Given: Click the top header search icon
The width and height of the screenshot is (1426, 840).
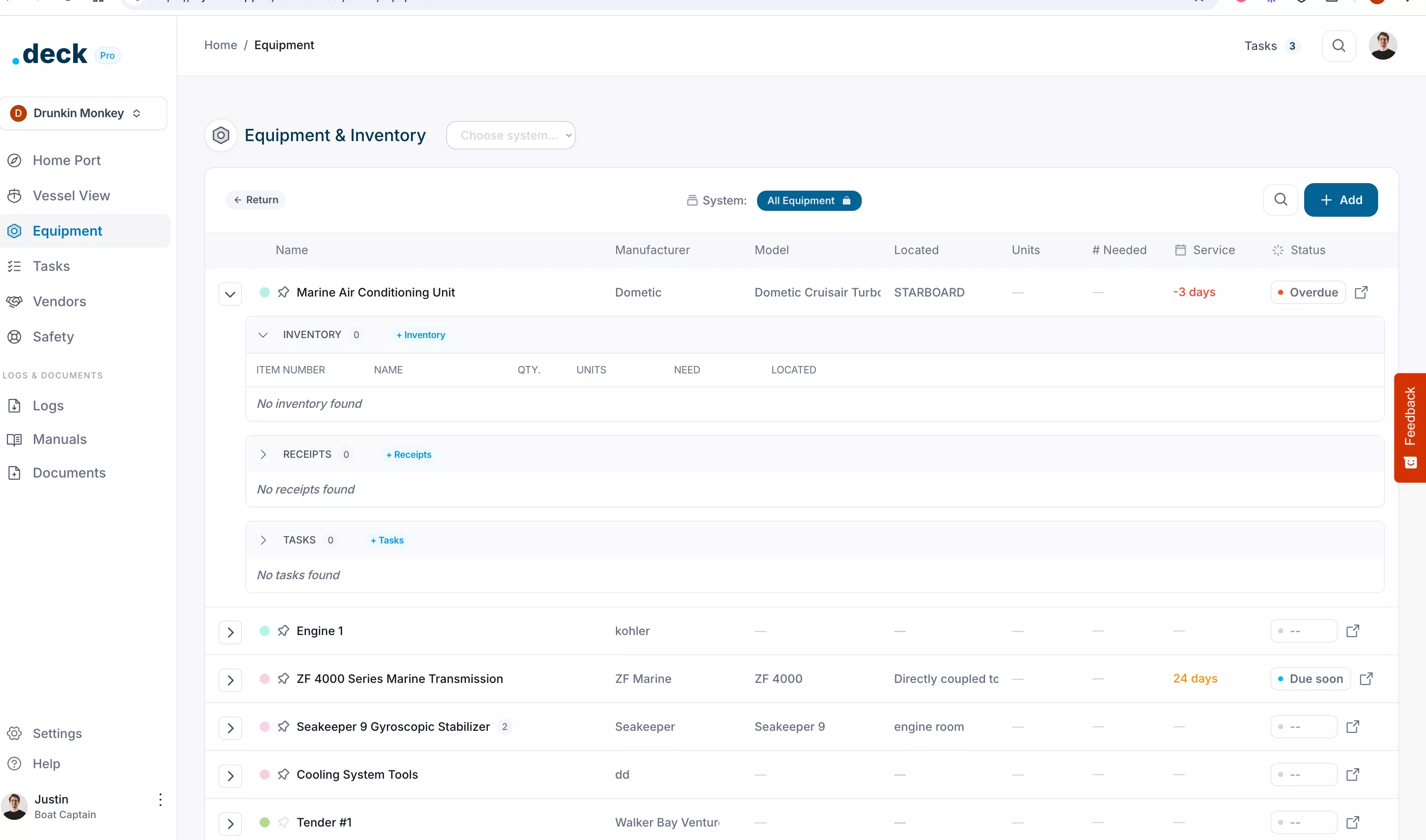Looking at the screenshot, I should click(1338, 46).
